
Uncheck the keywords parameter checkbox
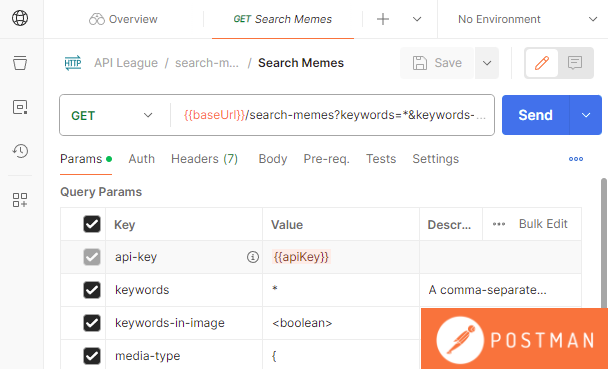point(92,290)
